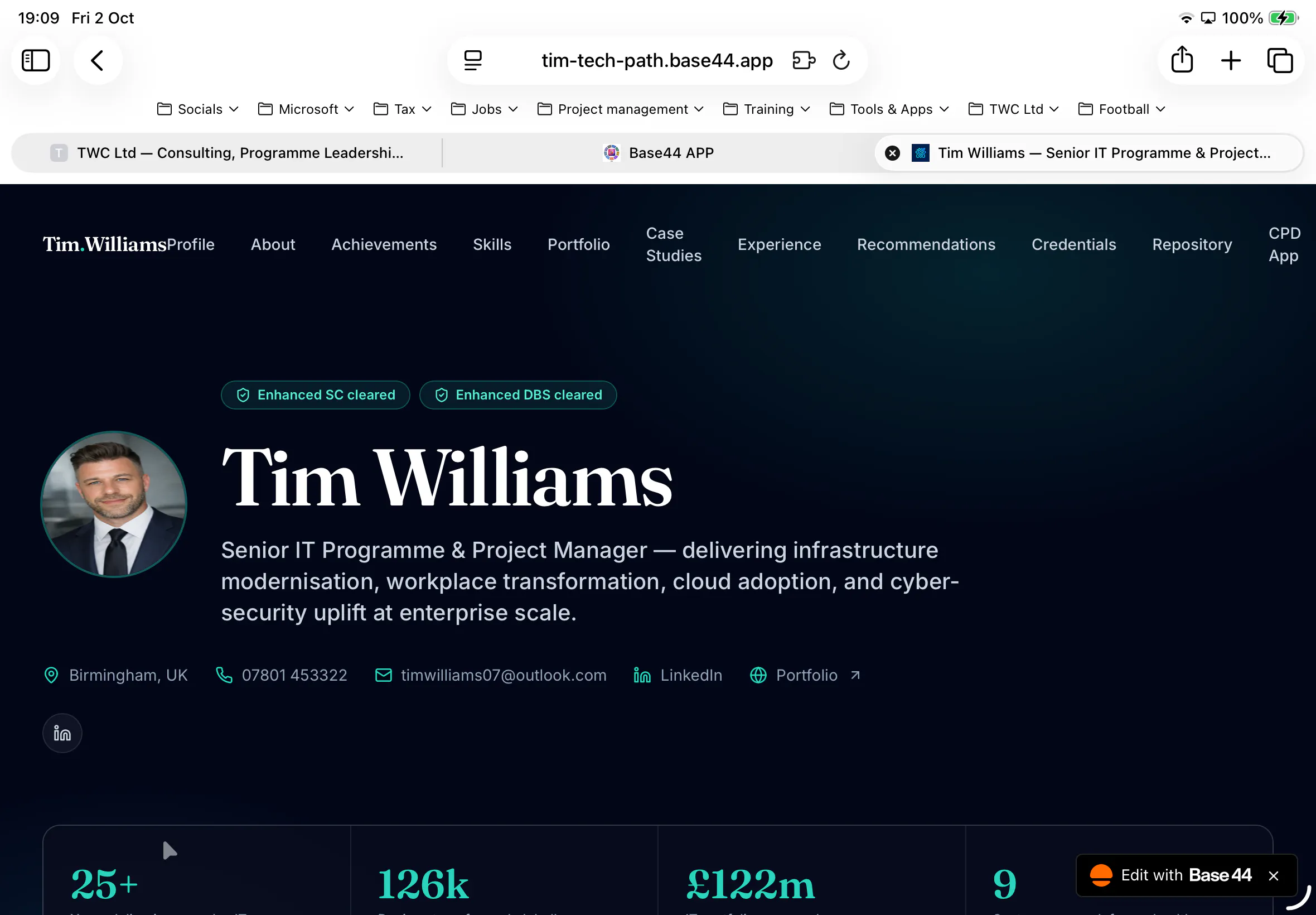Screen dimensions: 1316x915
Task: Open the Share sheet
Action: 1182,60
